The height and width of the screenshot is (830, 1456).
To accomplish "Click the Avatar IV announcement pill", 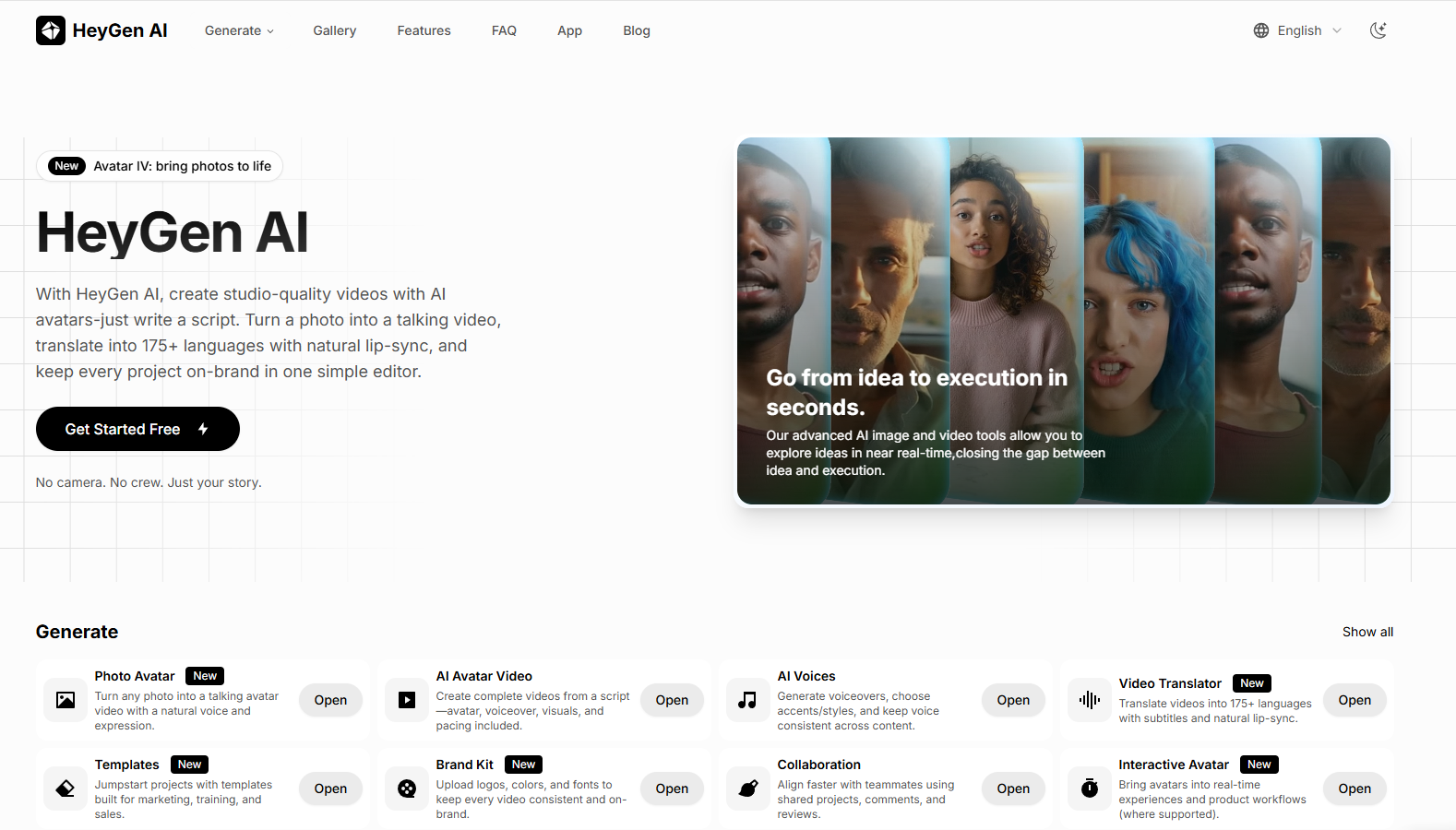I will click(160, 166).
